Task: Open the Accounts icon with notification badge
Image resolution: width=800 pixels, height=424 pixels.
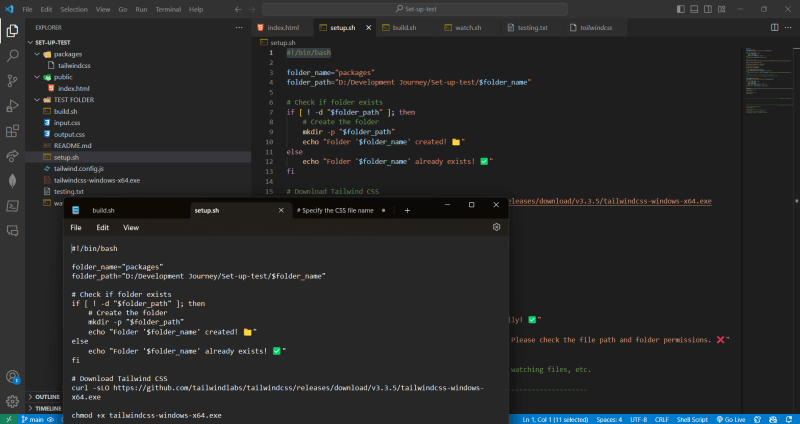Action: click(12, 377)
